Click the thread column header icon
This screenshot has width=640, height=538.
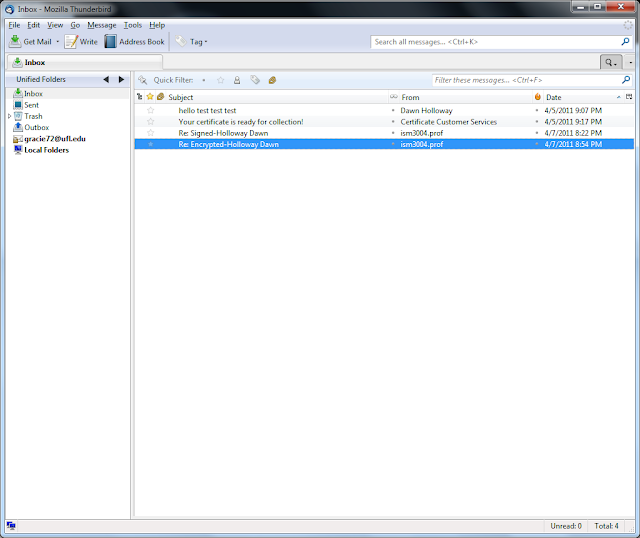[x=140, y=97]
